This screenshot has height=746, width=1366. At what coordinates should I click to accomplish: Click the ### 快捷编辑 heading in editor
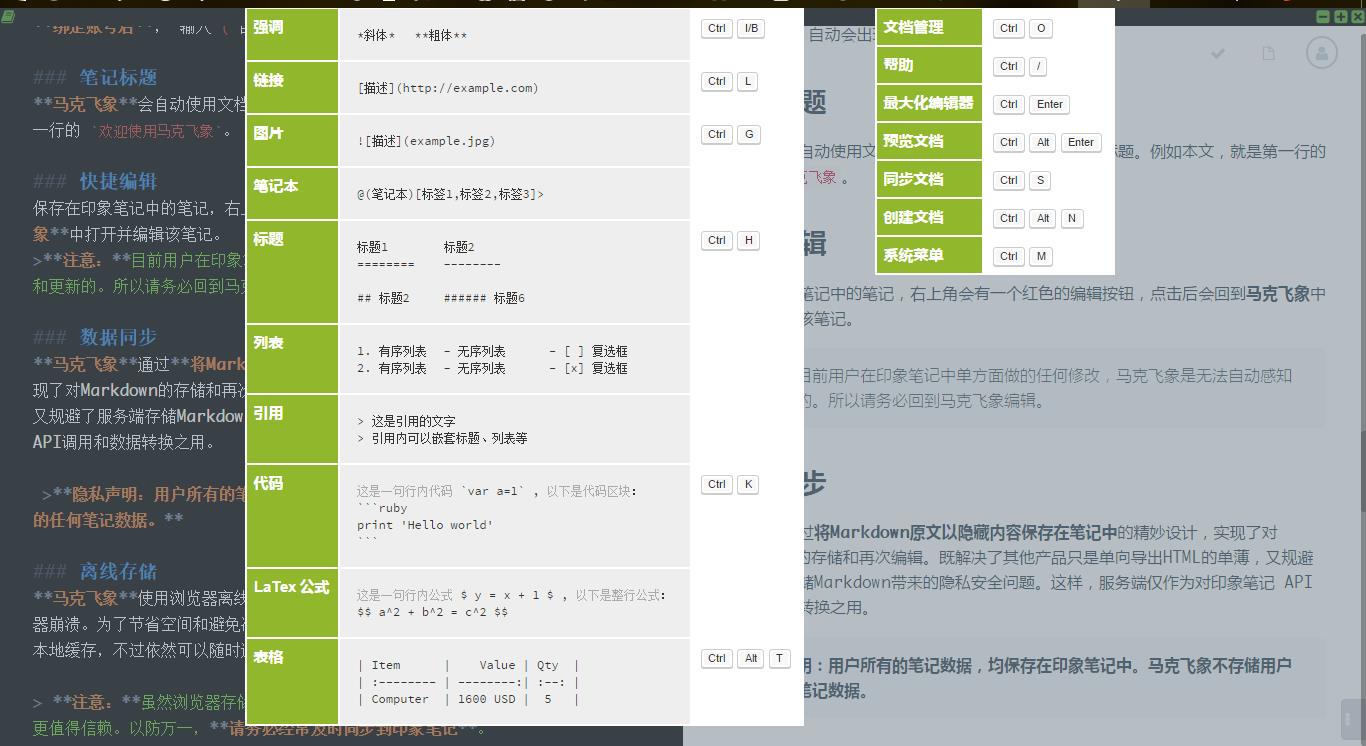point(95,181)
